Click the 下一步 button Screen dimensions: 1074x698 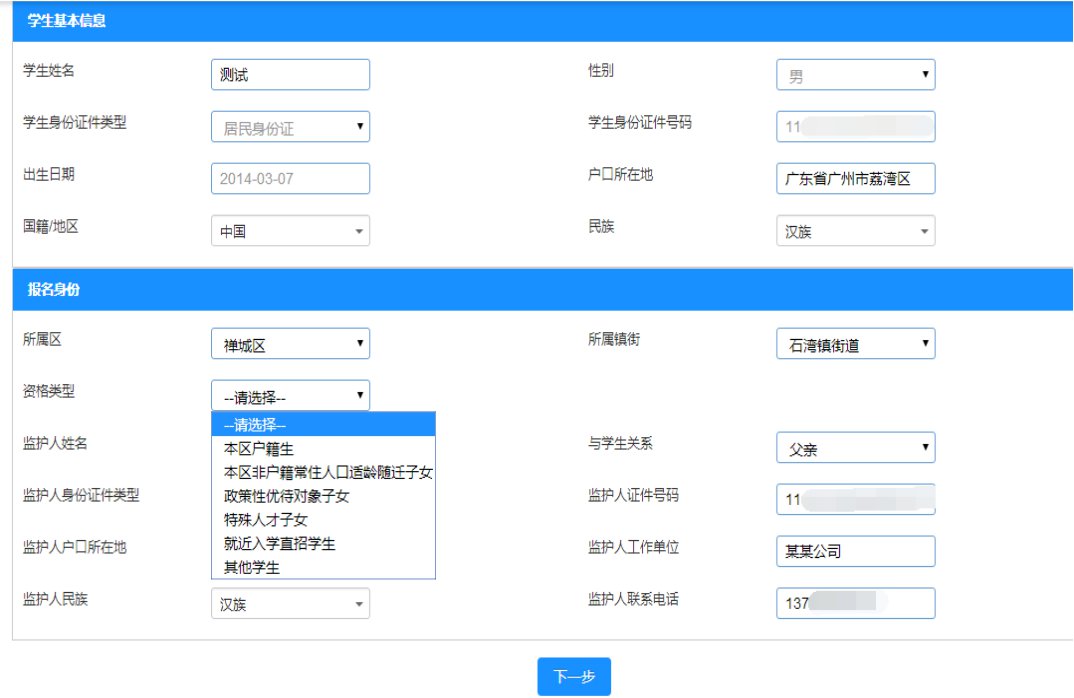pyautogui.click(x=574, y=677)
